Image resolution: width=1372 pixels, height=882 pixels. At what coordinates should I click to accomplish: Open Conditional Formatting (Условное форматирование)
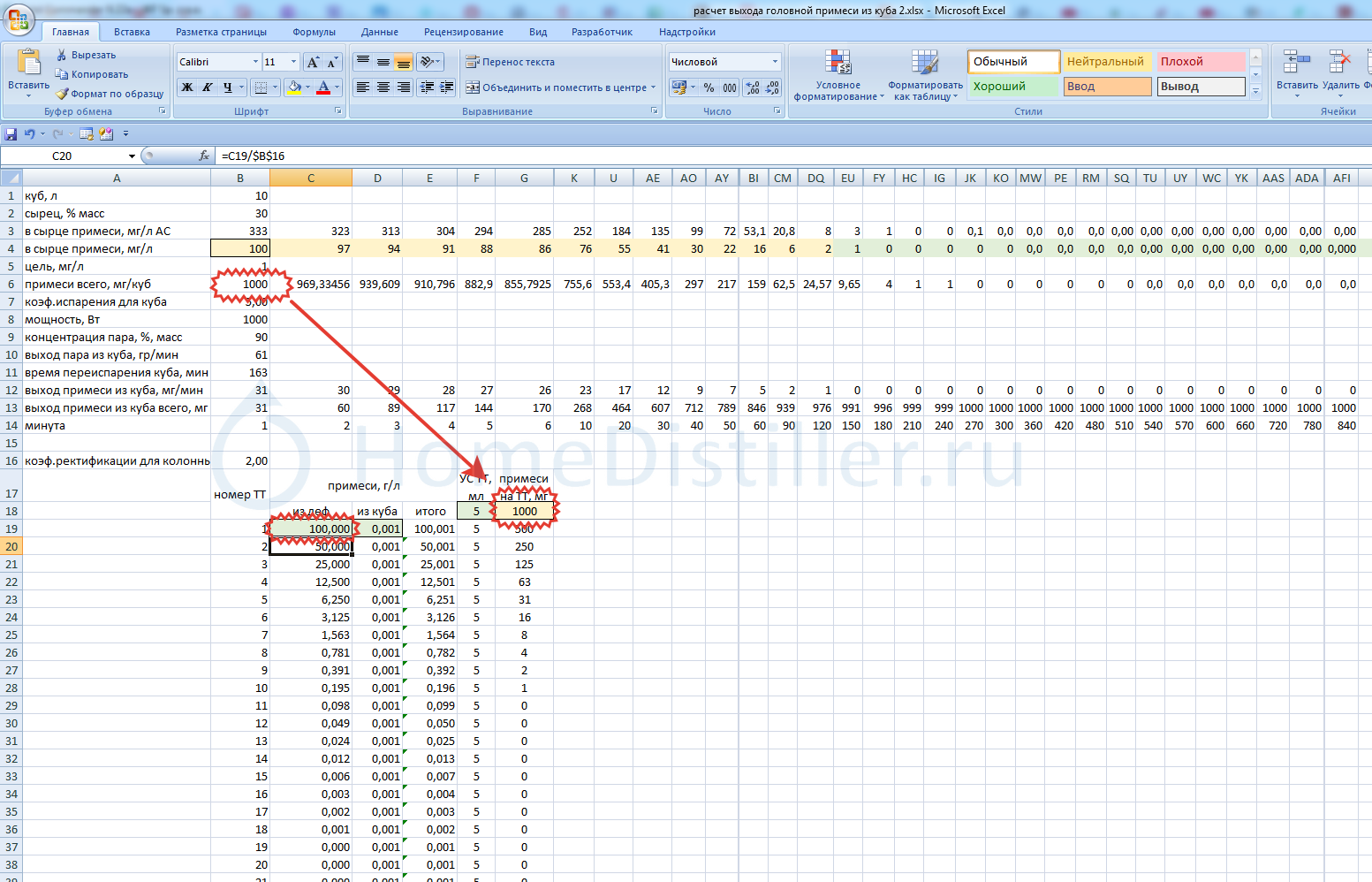838,76
